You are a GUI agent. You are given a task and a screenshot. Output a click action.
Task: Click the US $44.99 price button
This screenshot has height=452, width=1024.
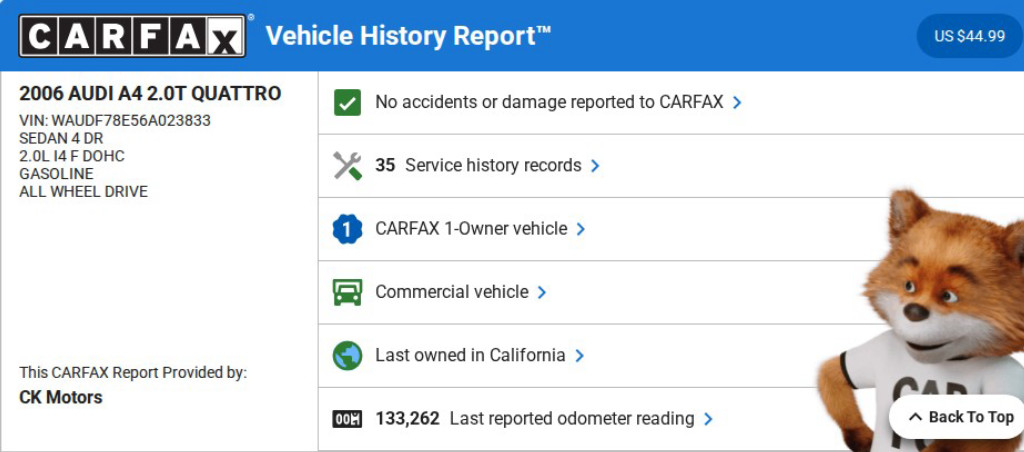(x=969, y=36)
